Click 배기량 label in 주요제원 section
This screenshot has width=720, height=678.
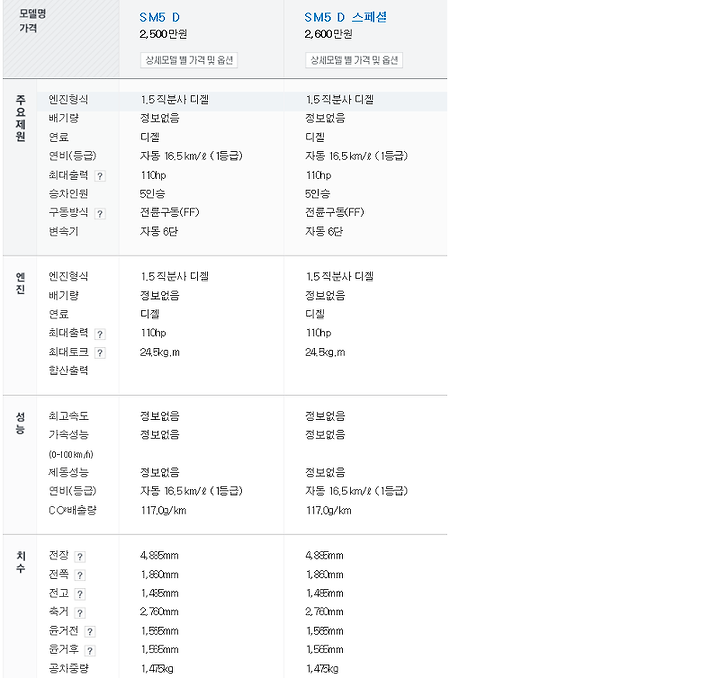click(x=63, y=118)
